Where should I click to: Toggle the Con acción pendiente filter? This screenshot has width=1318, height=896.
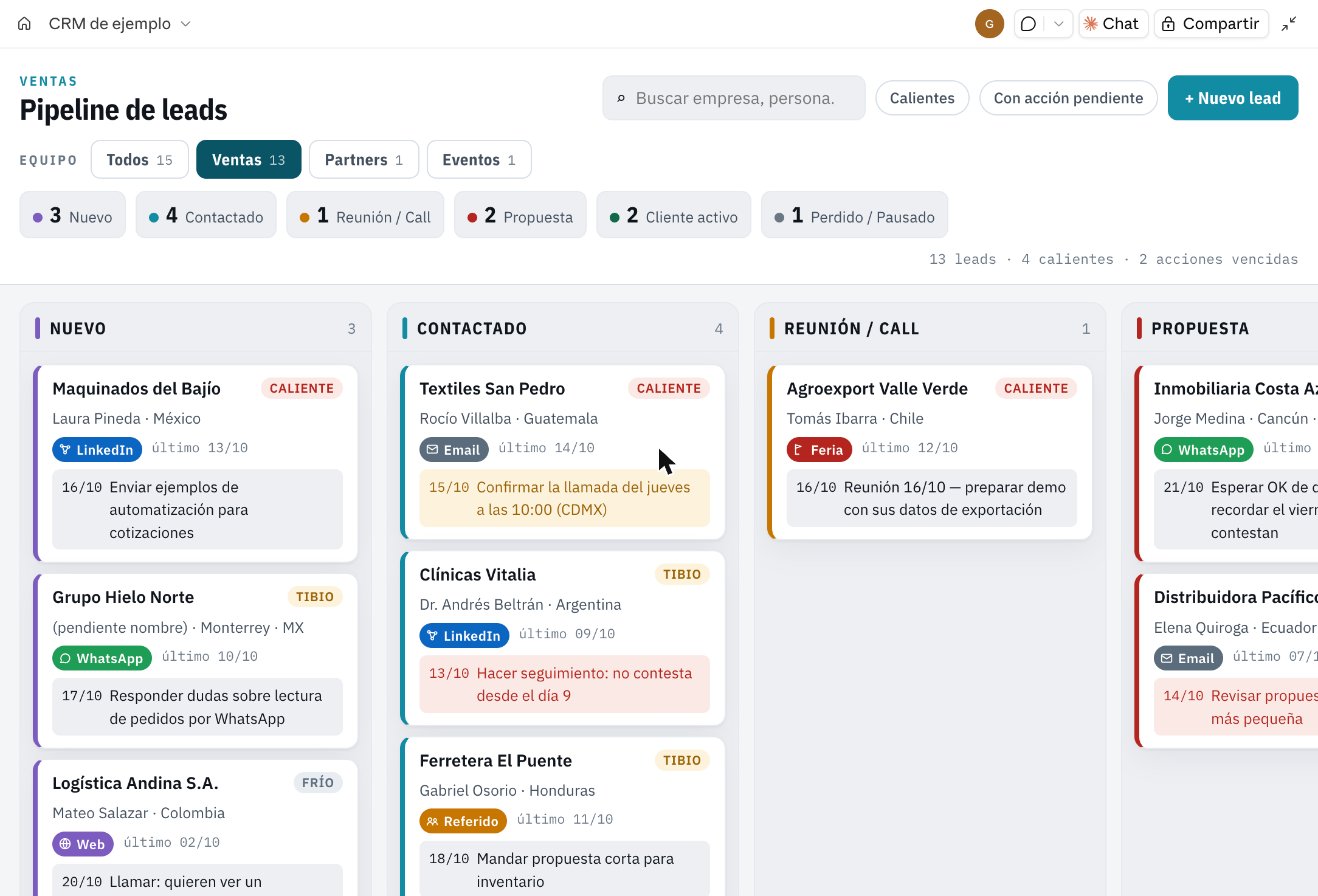pyautogui.click(x=1068, y=98)
